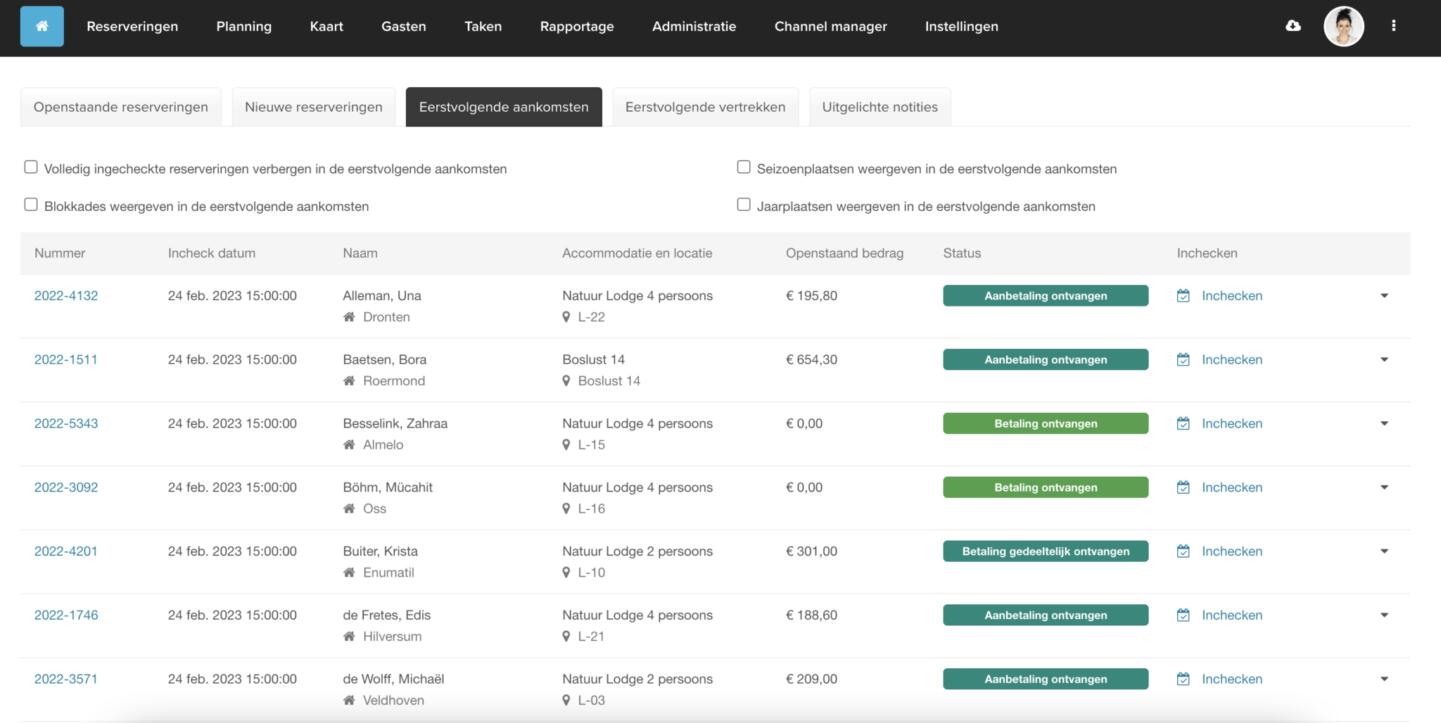Click the location pin icon beside L-15
Image resolution: width=1441 pixels, height=723 pixels.
[x=567, y=445]
